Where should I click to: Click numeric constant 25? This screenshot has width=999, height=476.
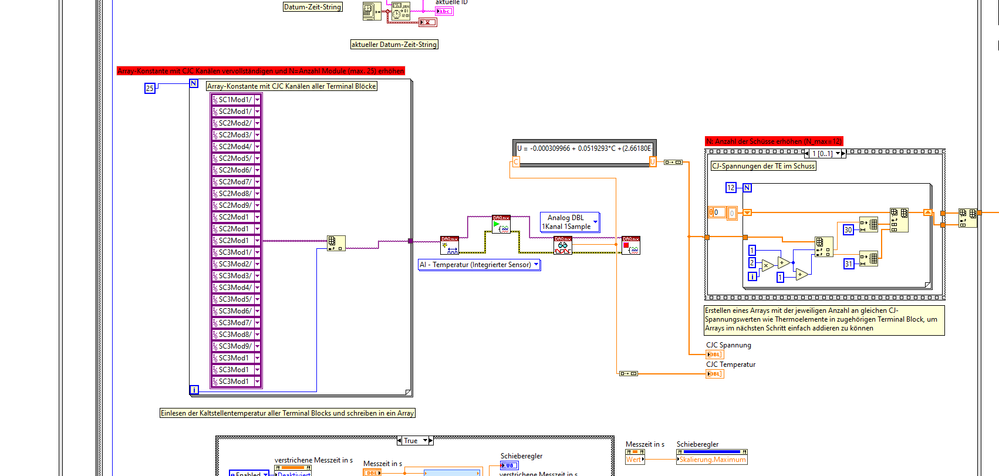pyautogui.click(x=150, y=89)
